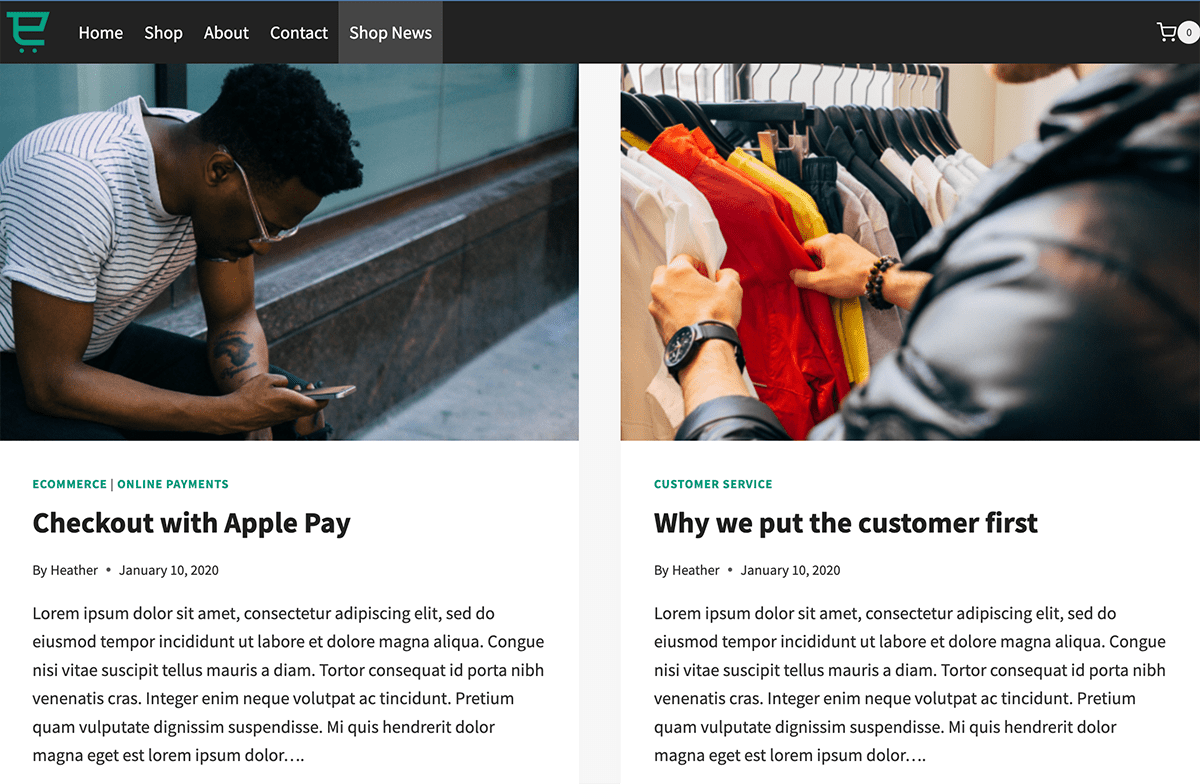The width and height of the screenshot is (1200, 784).
Task: Click the ECOMMERCE category link
Action: (69, 484)
